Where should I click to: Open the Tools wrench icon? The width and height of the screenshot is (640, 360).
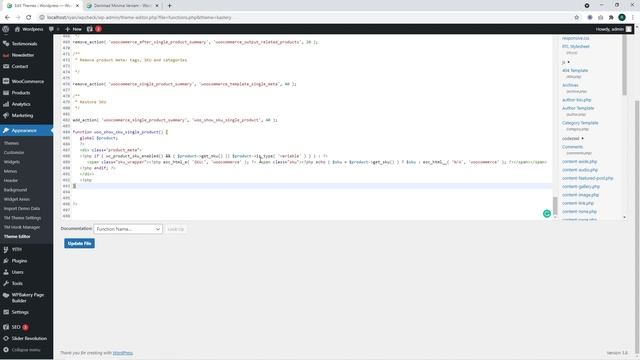6,283
